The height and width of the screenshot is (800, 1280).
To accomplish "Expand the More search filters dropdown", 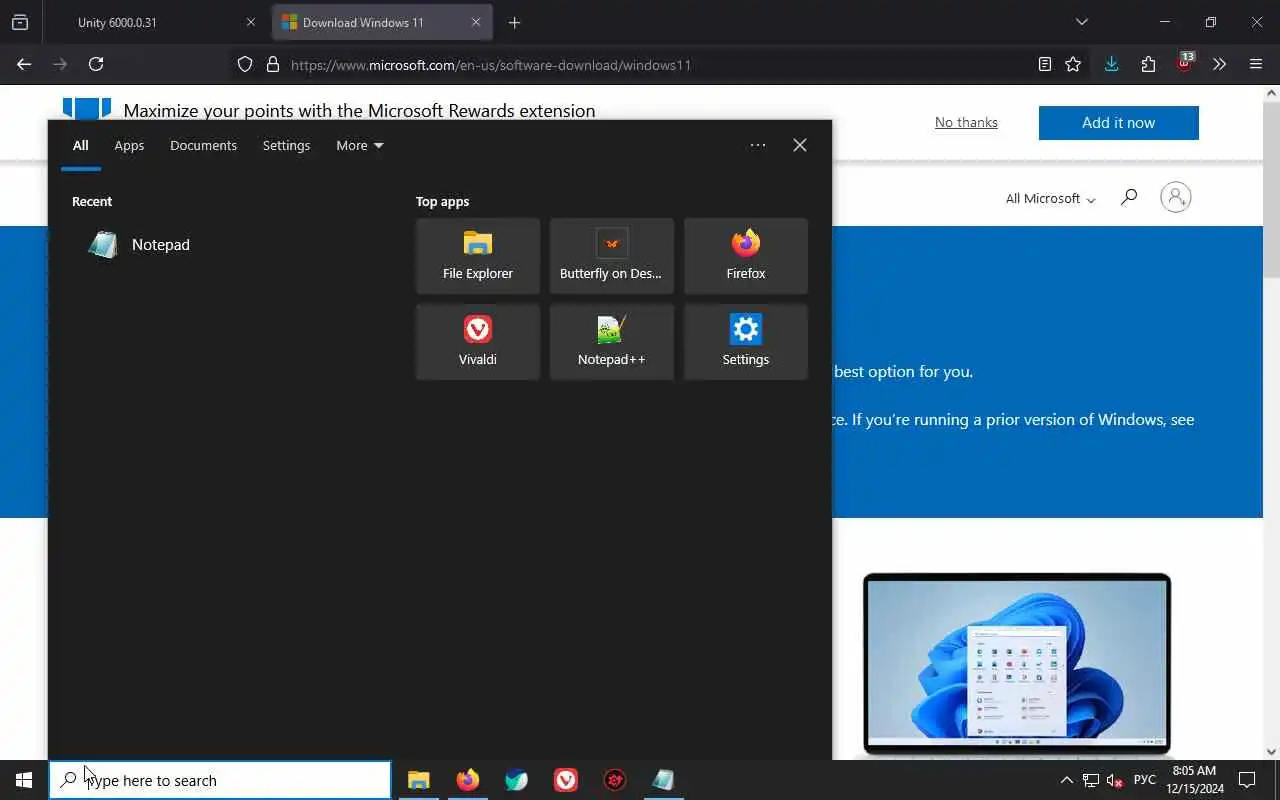I will click(x=360, y=145).
